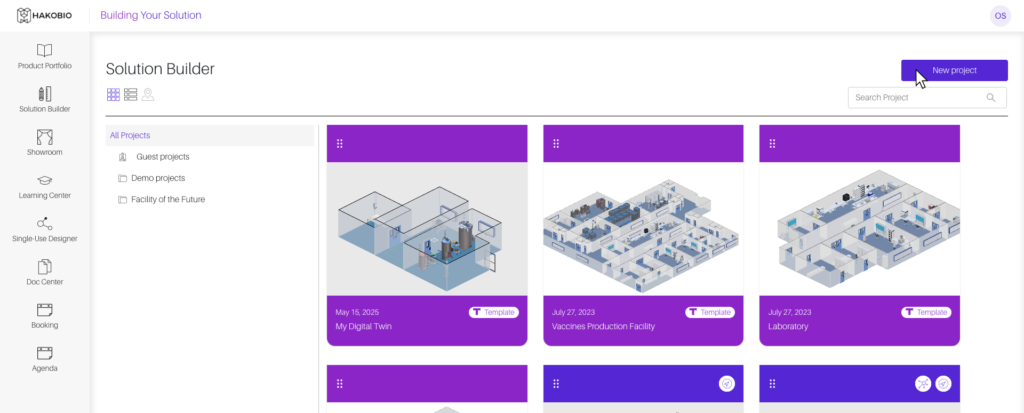Image resolution: width=1024 pixels, height=413 pixels.
Task: Open Product Portfolio book icon
Action: tap(44, 50)
